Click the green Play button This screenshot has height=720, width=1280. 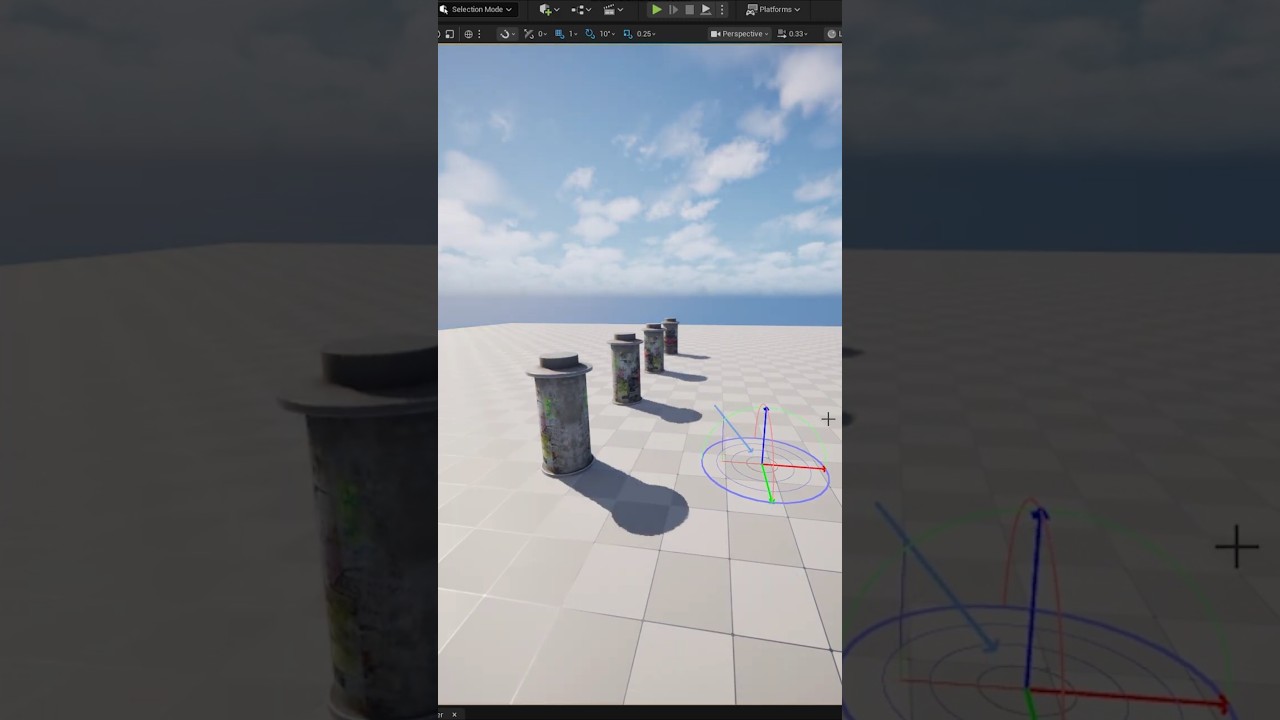click(x=656, y=9)
